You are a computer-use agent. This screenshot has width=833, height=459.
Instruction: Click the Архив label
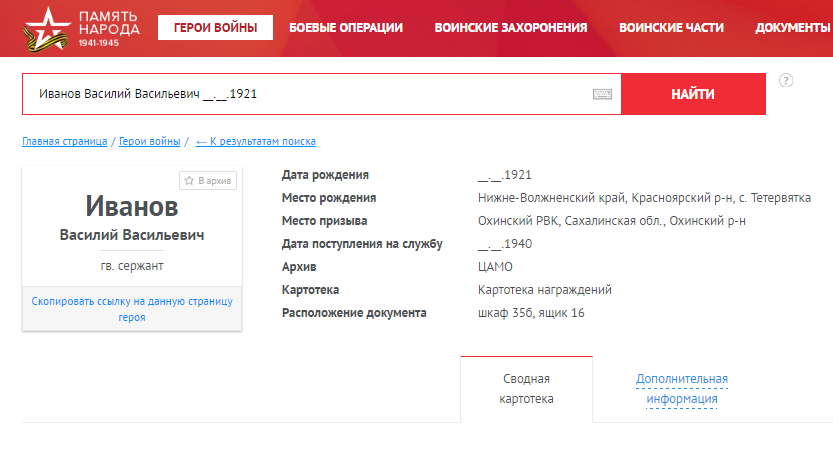click(x=299, y=267)
